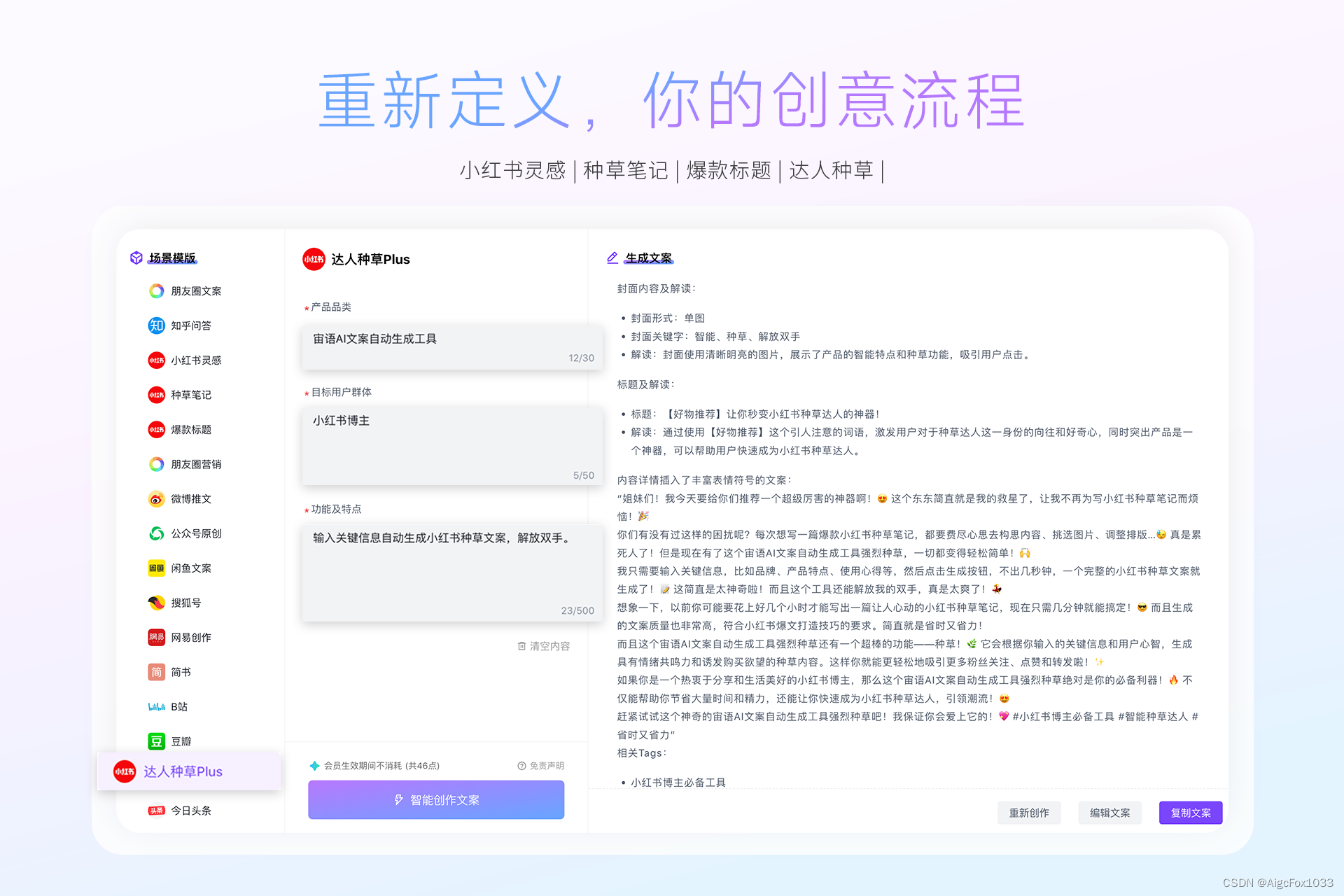Click the 知乎问答 Zhihu icon
This screenshot has width=1344, height=896.
pyautogui.click(x=156, y=325)
